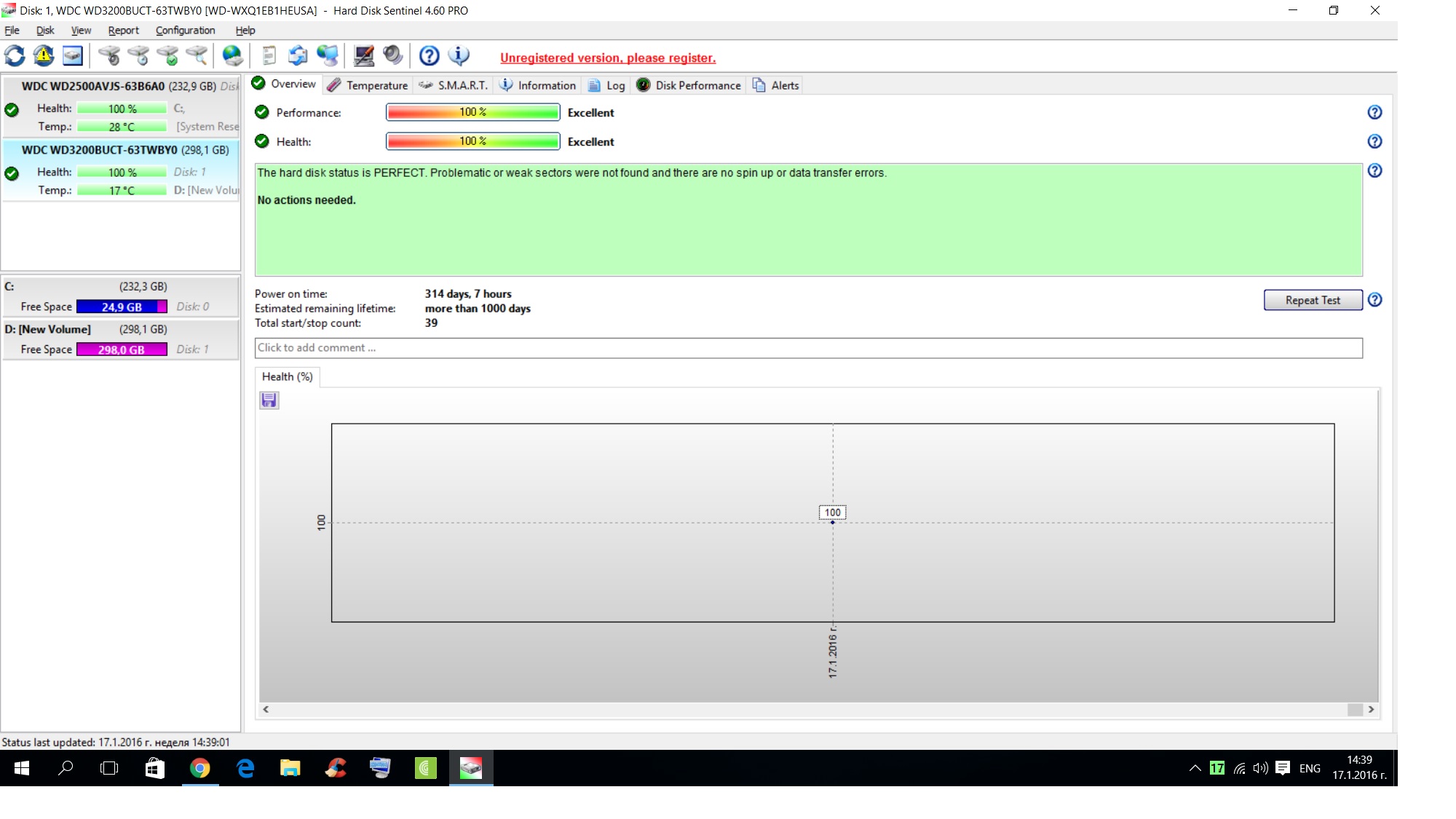Select the WDC WD2500AVJS disk in the list
The image size is (1456, 819).
point(121,106)
